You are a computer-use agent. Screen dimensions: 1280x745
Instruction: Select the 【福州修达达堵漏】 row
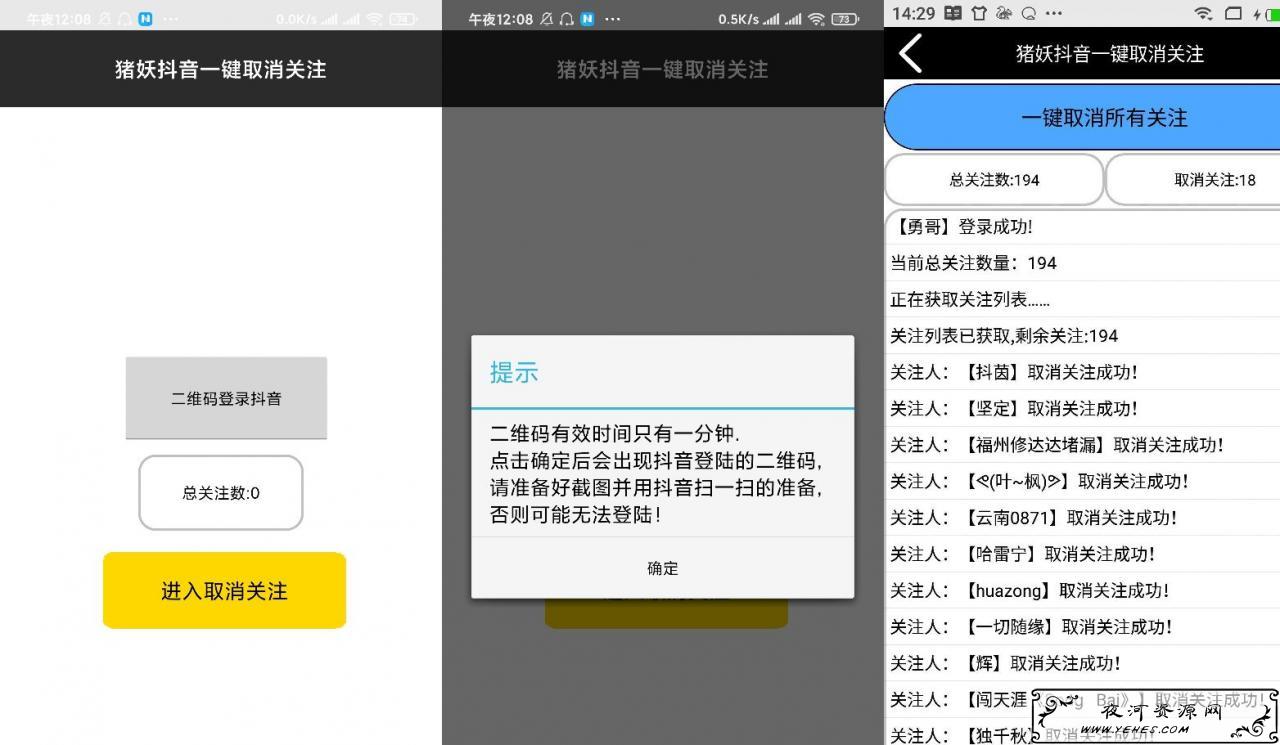tap(1083, 445)
